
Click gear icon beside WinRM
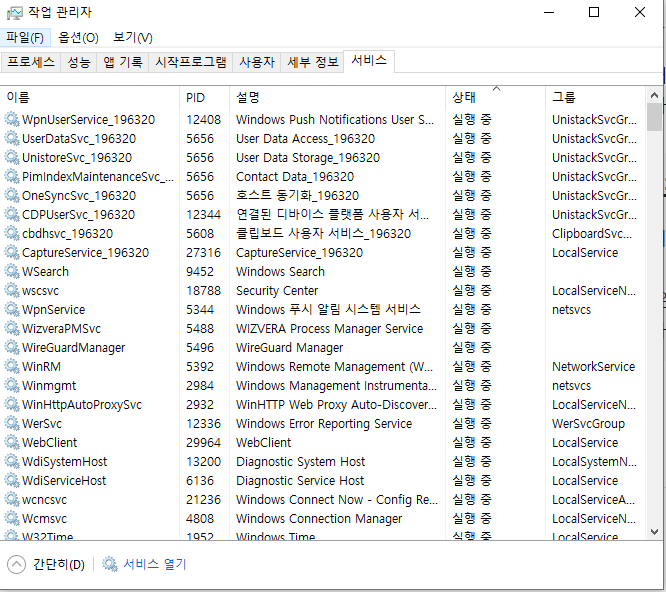coord(12,366)
